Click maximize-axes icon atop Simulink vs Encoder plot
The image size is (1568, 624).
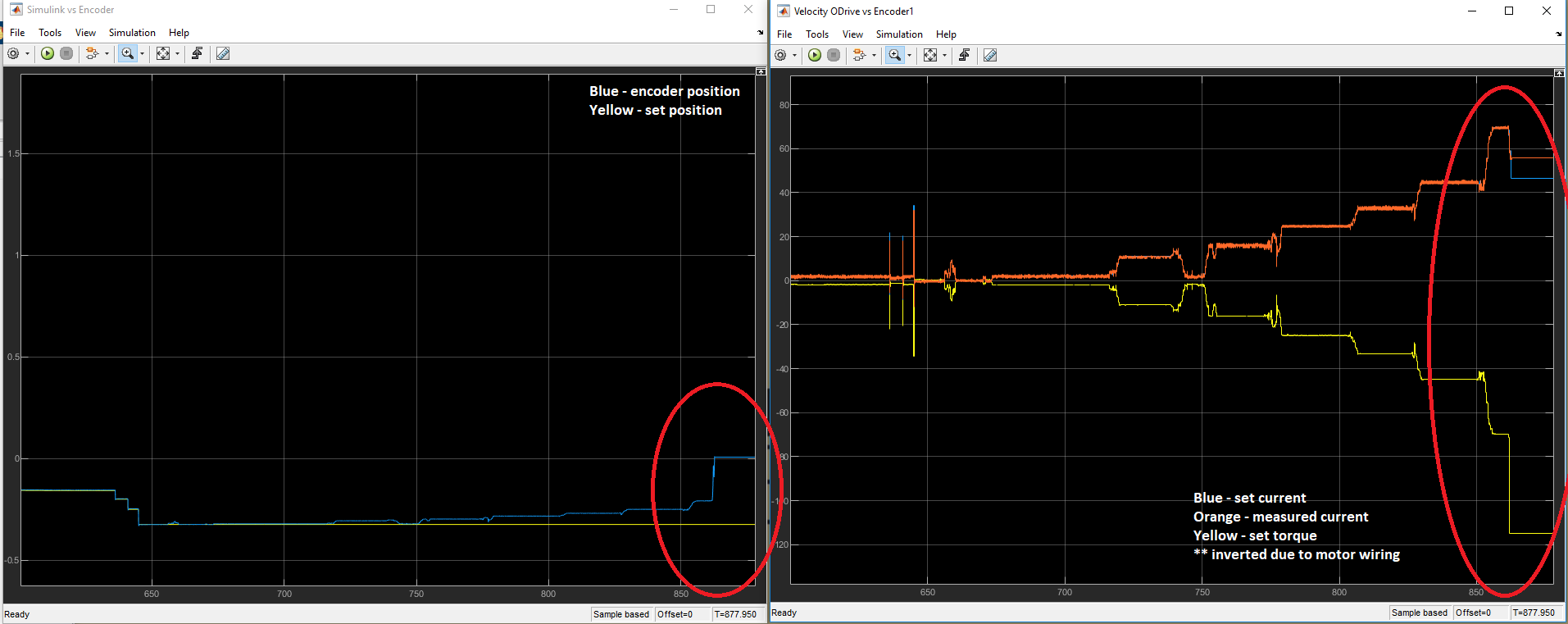(761, 72)
